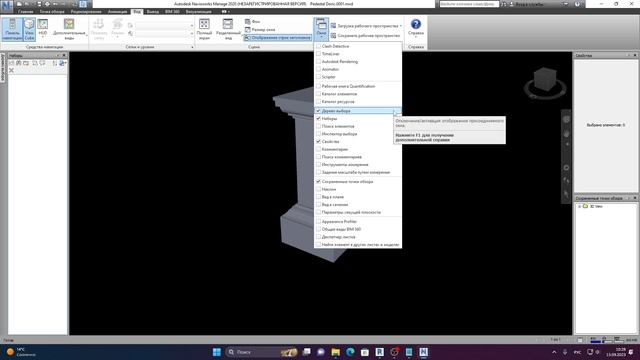Open Windows Start button on taskbar
The width and height of the screenshot is (640, 360).
point(217,352)
